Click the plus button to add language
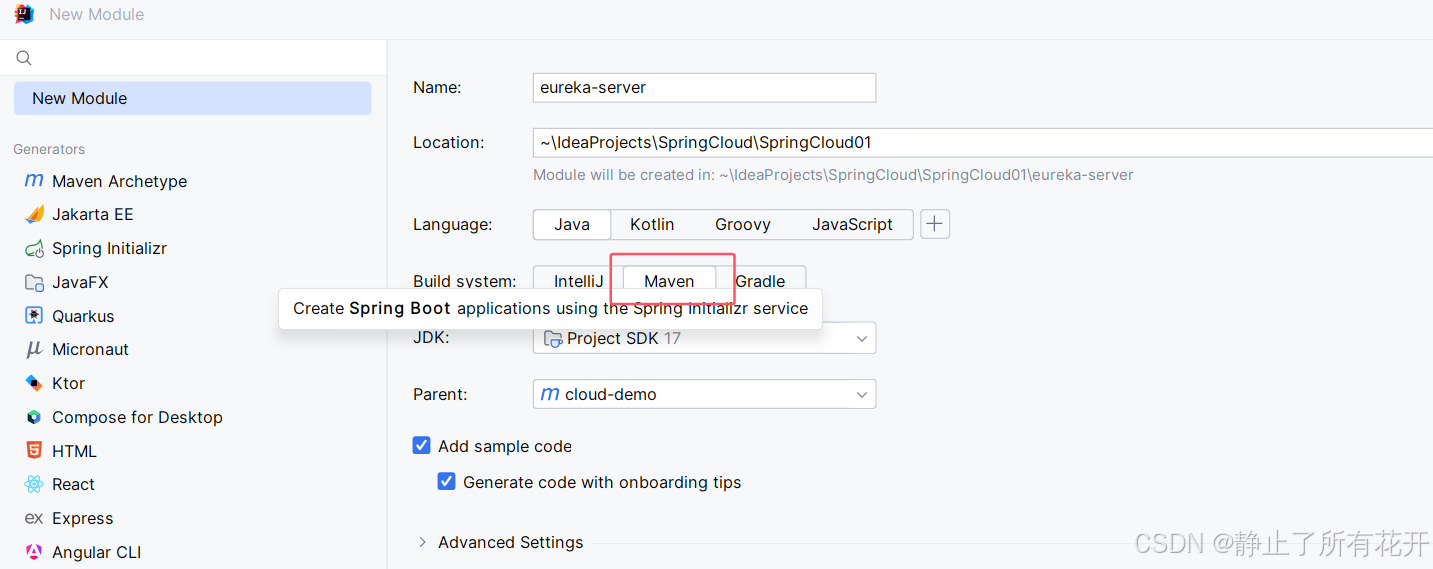This screenshot has width=1433, height=569. pyautogui.click(x=935, y=224)
